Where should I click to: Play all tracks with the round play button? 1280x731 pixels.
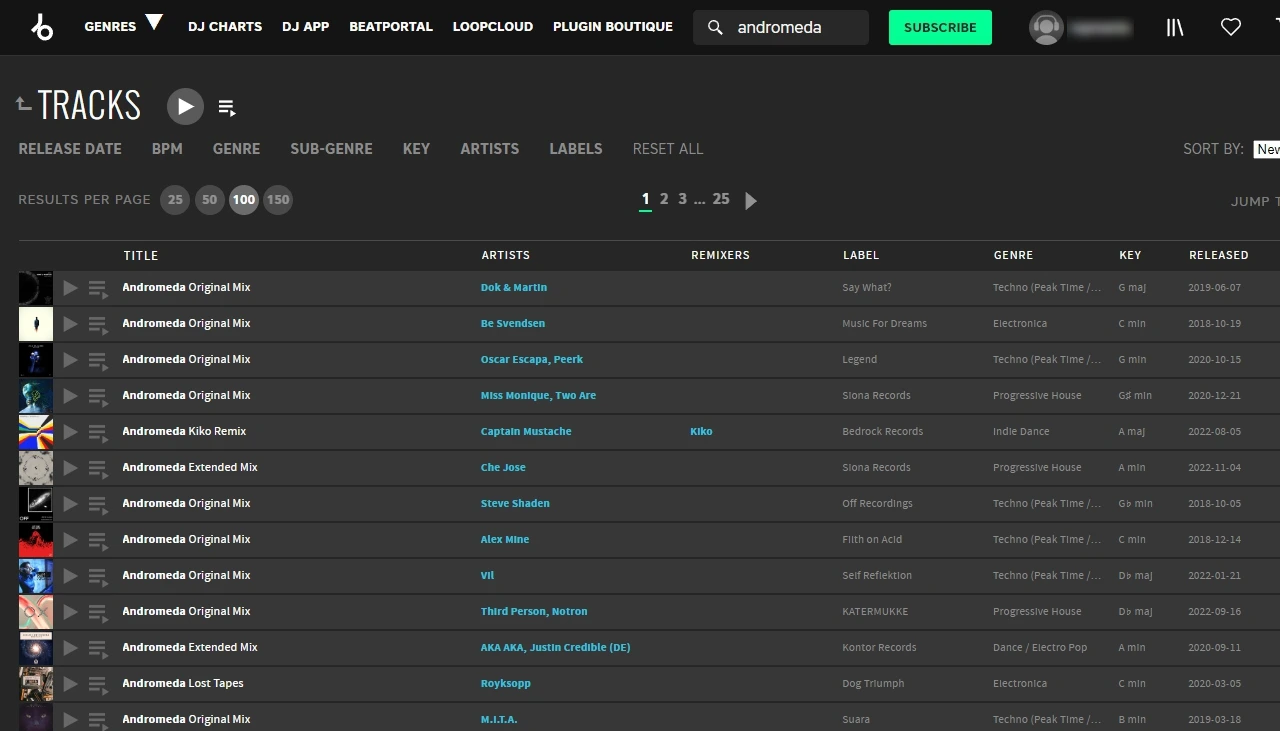185,106
